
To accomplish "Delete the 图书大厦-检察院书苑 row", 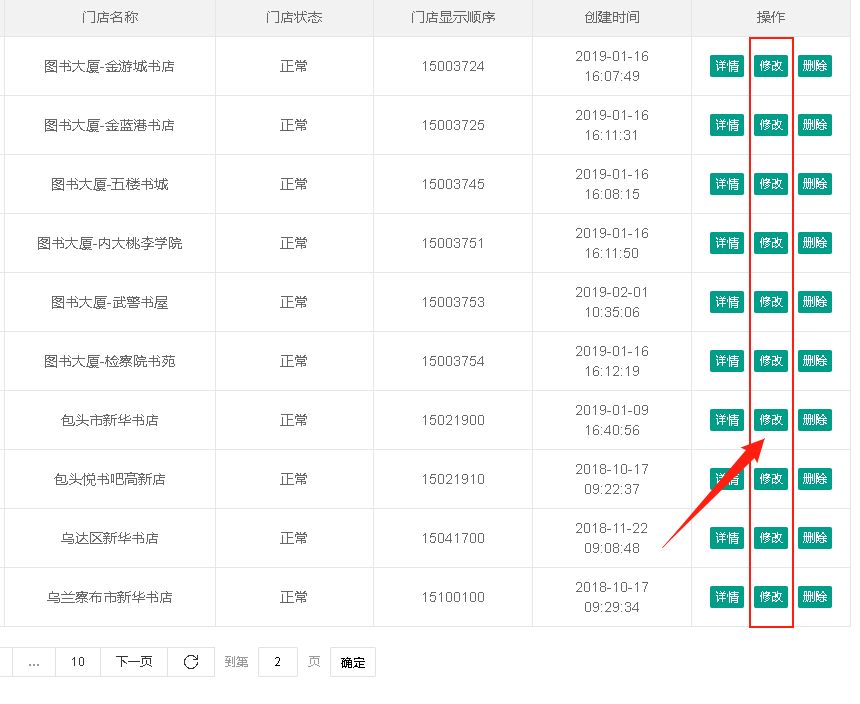I will point(815,361).
